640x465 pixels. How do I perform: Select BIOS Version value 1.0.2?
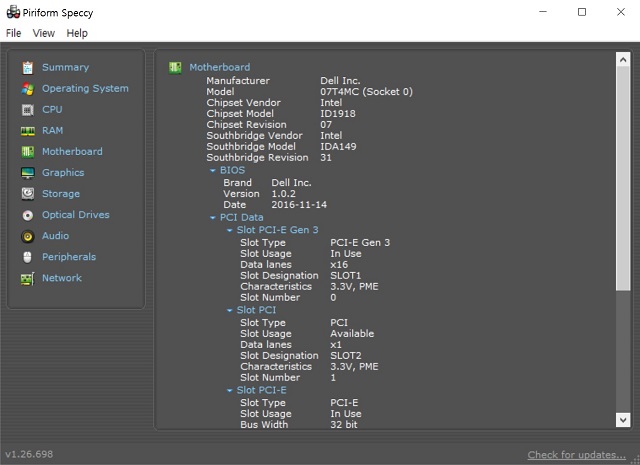[284, 194]
